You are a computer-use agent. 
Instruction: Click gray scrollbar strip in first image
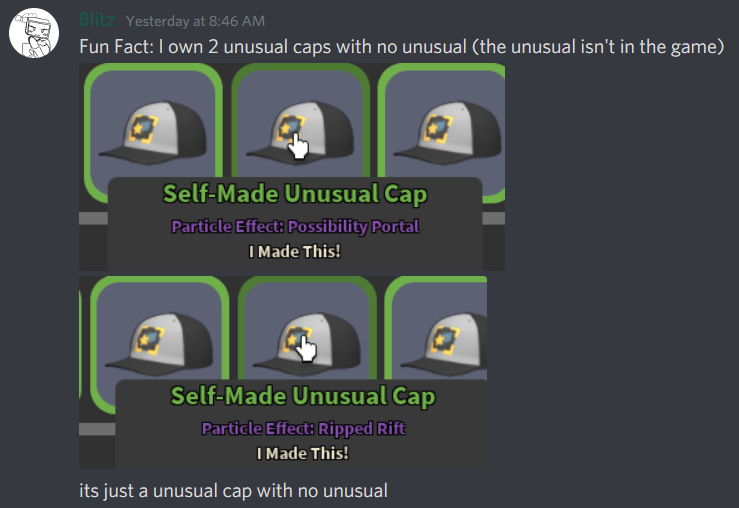[93, 218]
